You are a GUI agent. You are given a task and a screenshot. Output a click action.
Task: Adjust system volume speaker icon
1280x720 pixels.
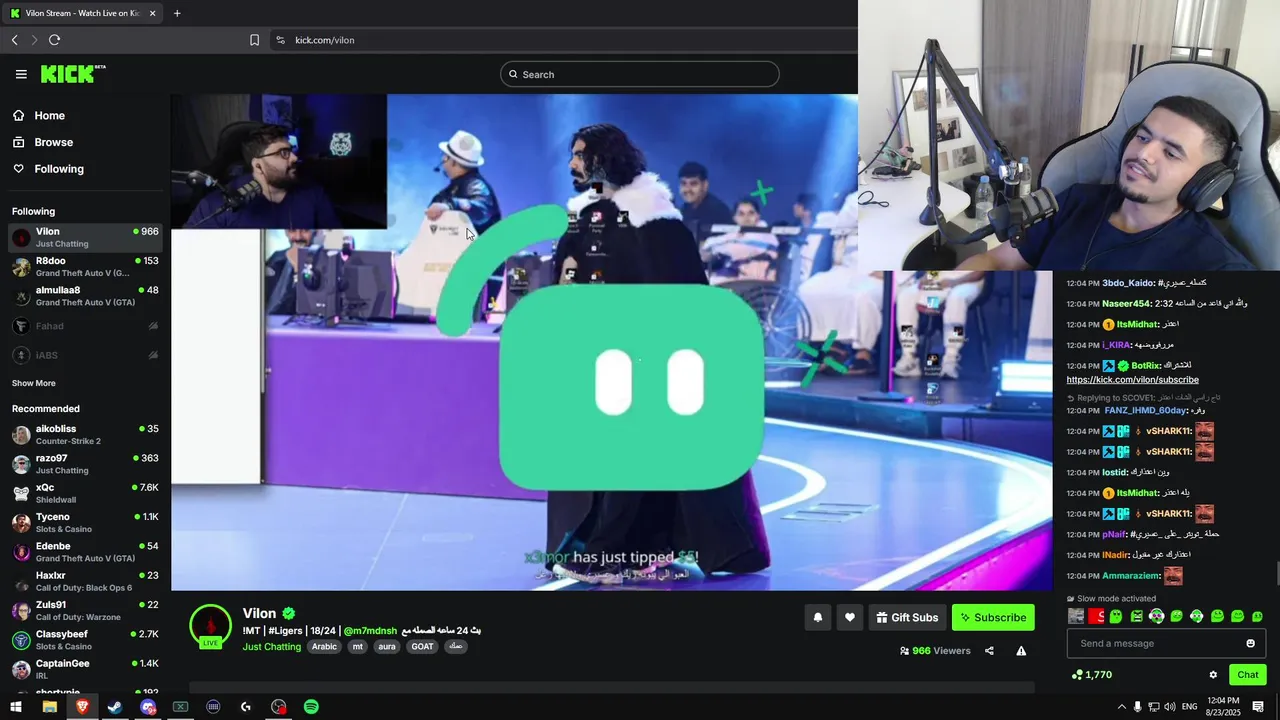click(1170, 707)
